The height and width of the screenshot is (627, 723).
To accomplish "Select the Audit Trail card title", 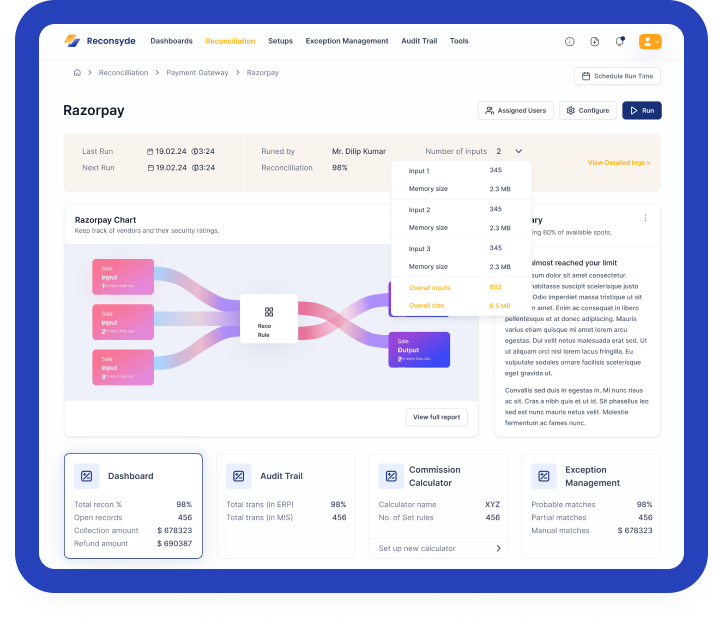I will click(x=281, y=476).
